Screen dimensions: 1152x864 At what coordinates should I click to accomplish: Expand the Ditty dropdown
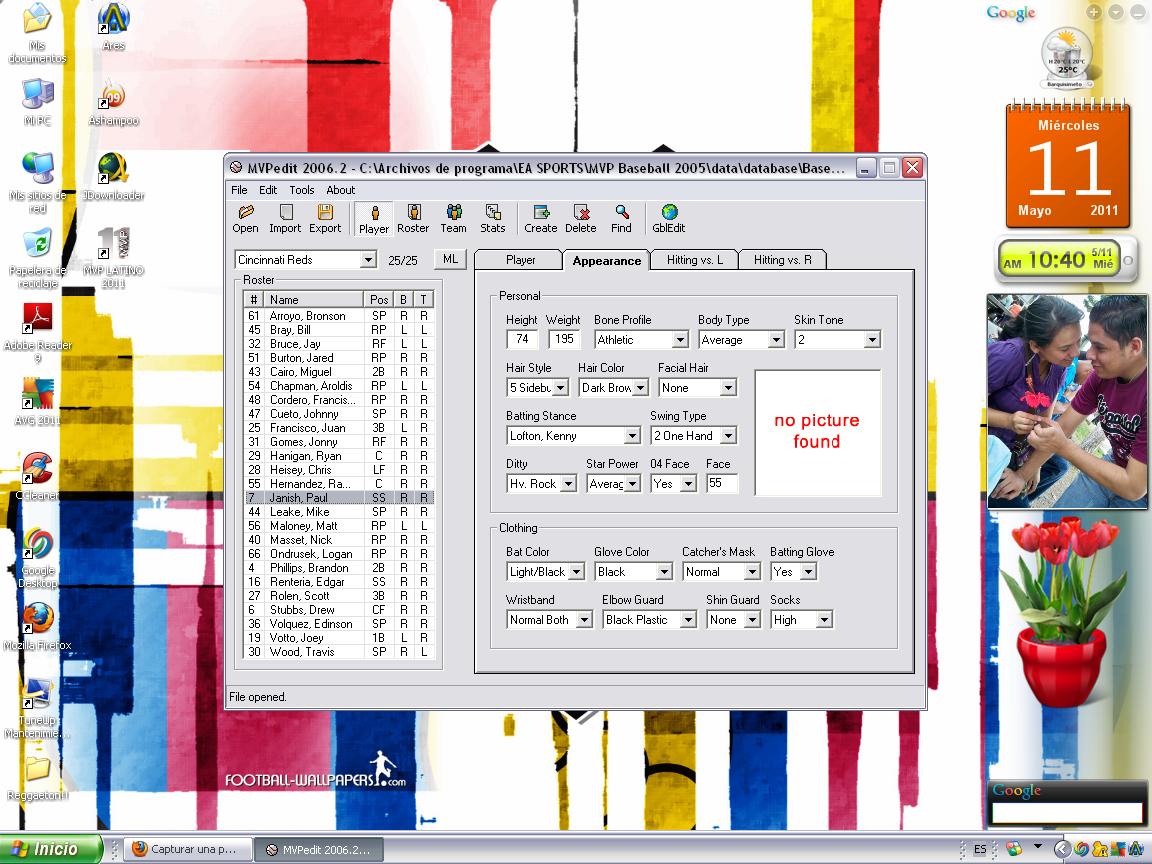click(568, 483)
